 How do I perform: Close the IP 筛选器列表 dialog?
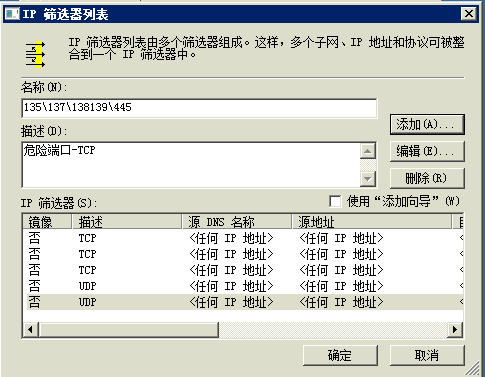click(468, 14)
